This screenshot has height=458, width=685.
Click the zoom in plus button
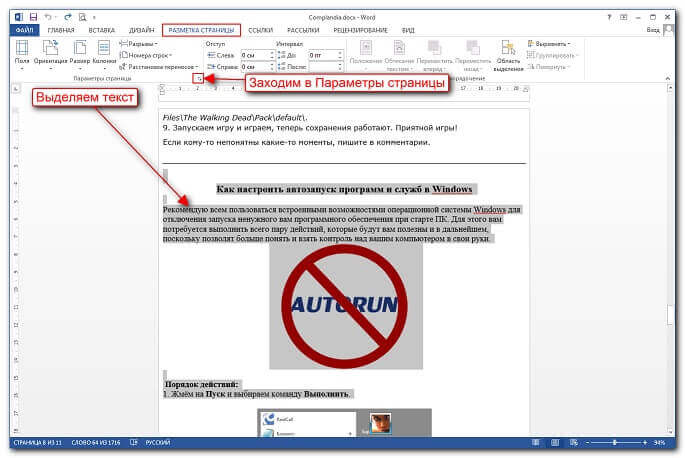(645, 443)
